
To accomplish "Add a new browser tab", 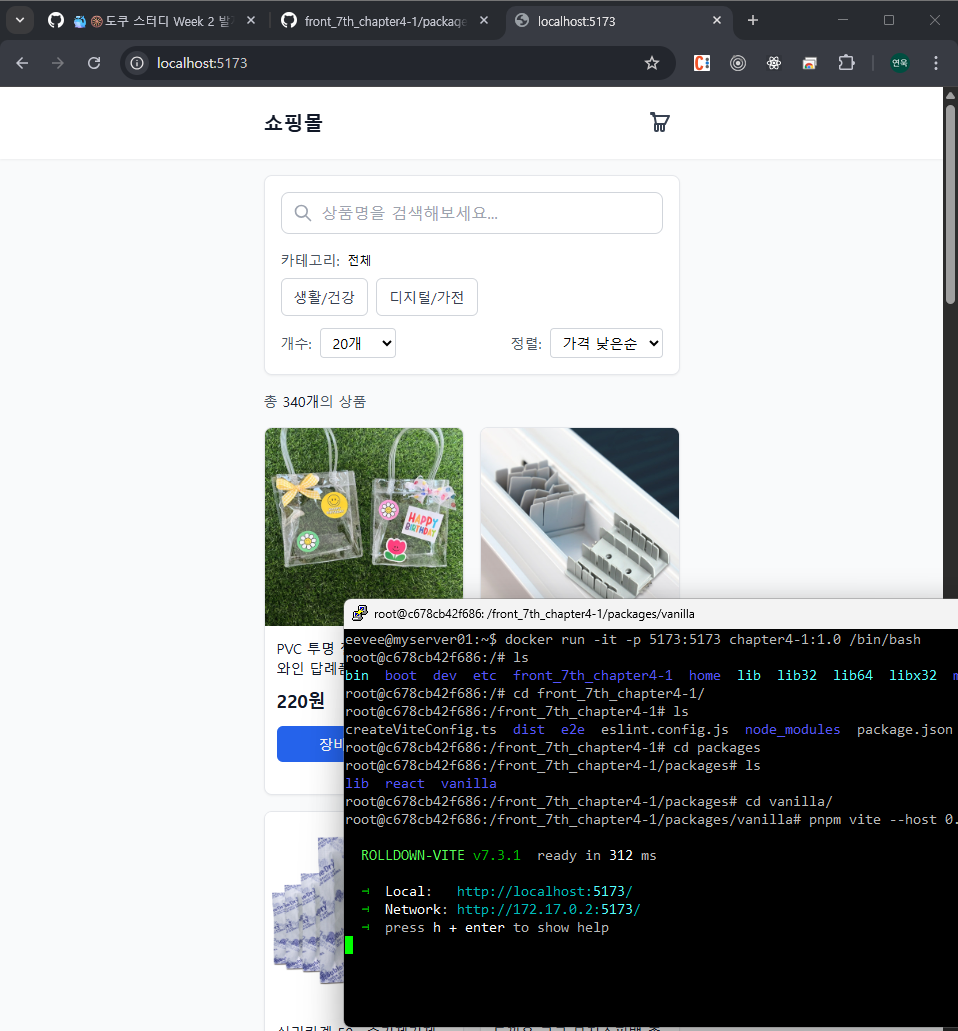I will tap(753, 20).
